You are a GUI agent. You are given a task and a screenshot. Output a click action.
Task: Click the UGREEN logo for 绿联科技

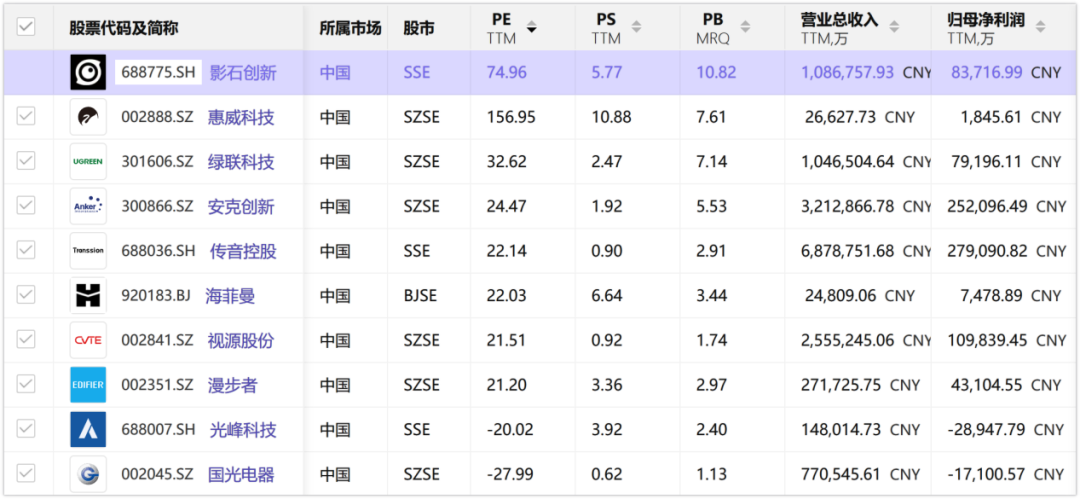click(88, 162)
